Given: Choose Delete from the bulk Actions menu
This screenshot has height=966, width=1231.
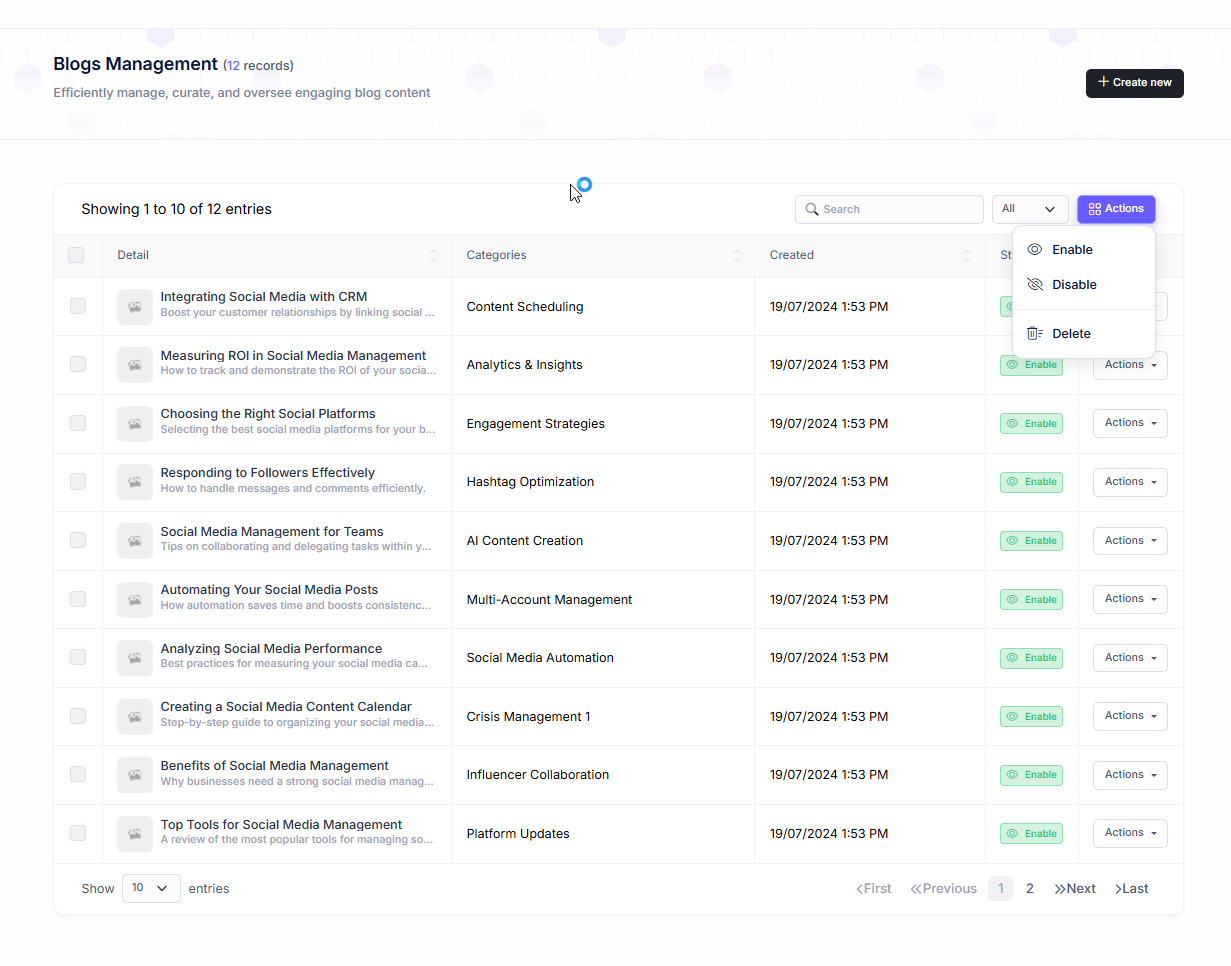Looking at the screenshot, I should [x=1071, y=334].
